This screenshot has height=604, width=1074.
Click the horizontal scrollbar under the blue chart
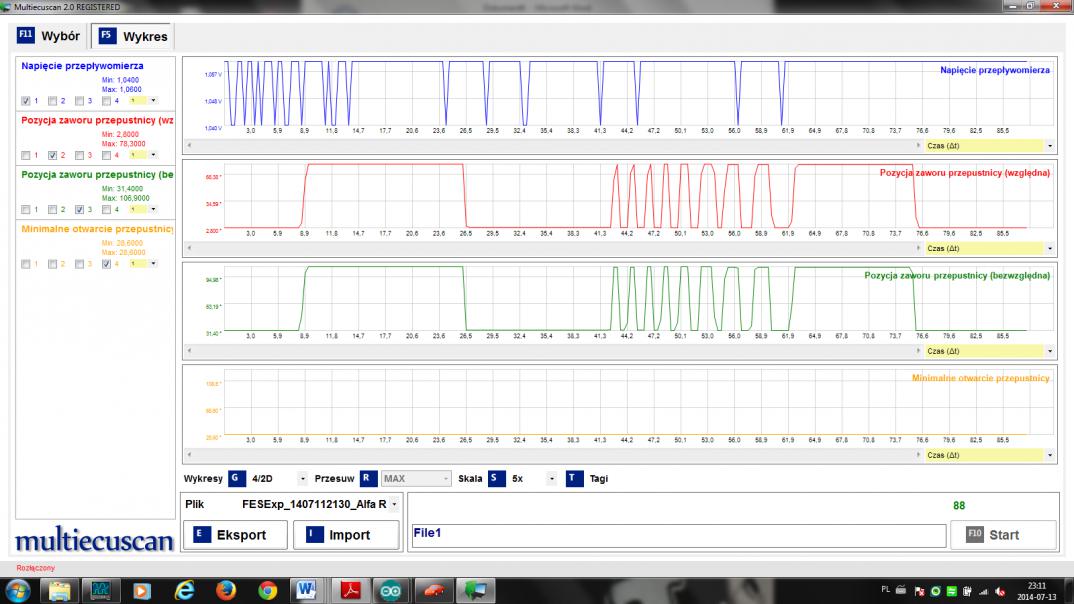pyautogui.click(x=550, y=145)
